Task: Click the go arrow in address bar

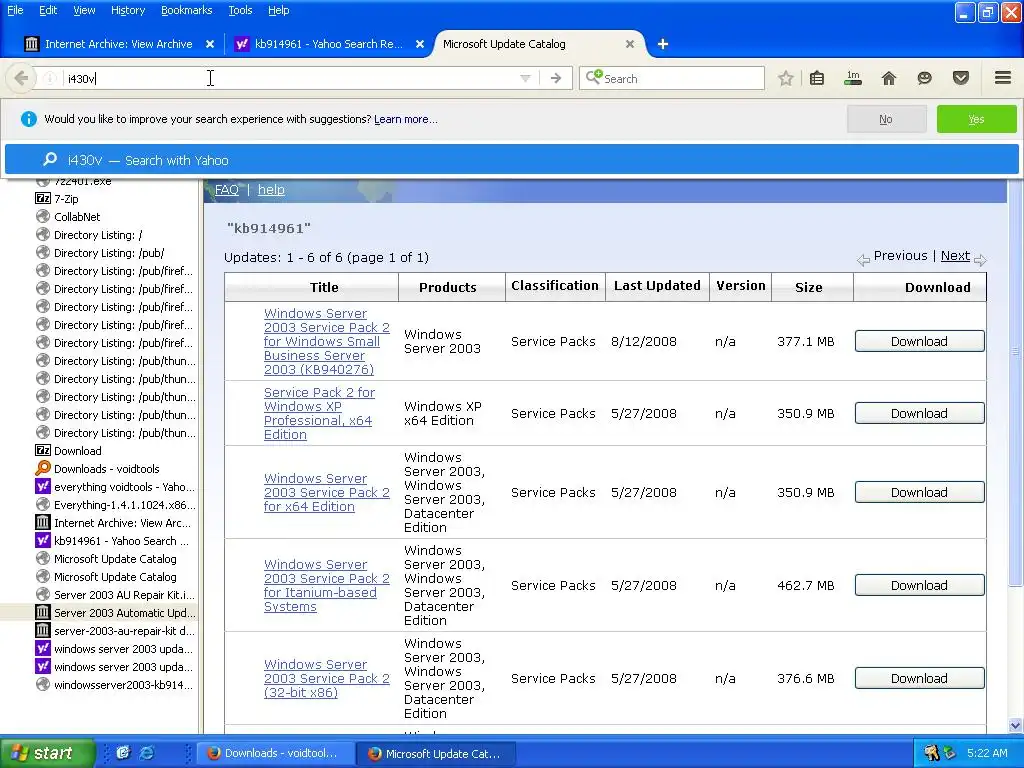Action: coord(556,78)
